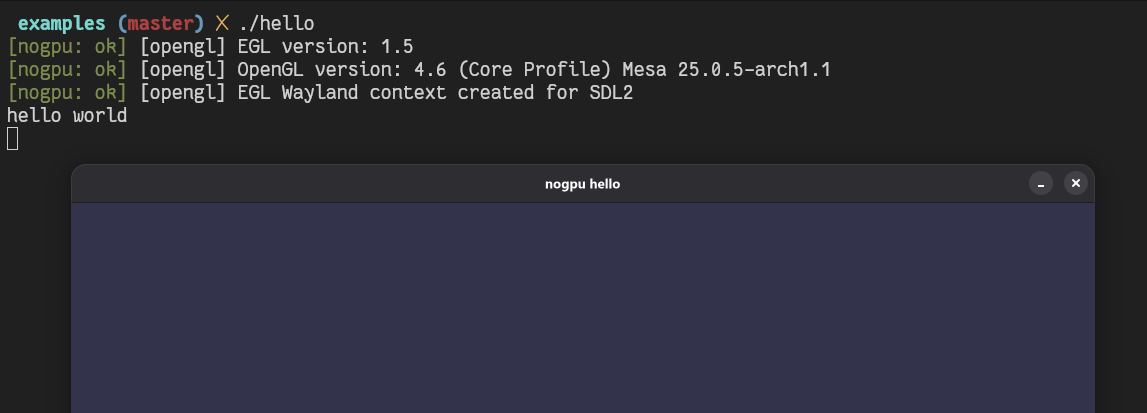The height and width of the screenshot is (413, 1147).
Task: Click the './hello' command text
Action: point(277,23)
